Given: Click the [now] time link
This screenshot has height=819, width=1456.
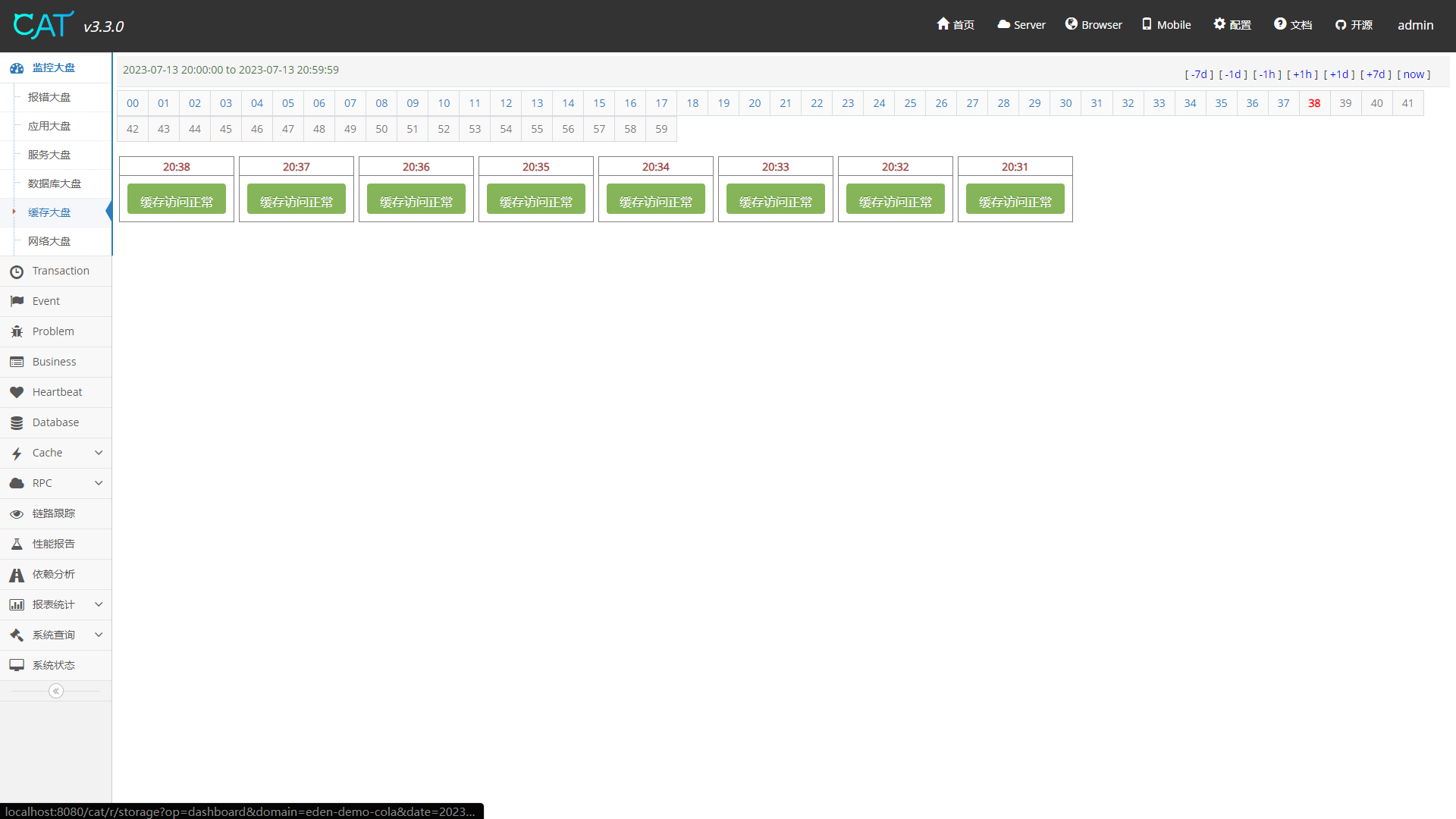Looking at the screenshot, I should click(x=1414, y=74).
